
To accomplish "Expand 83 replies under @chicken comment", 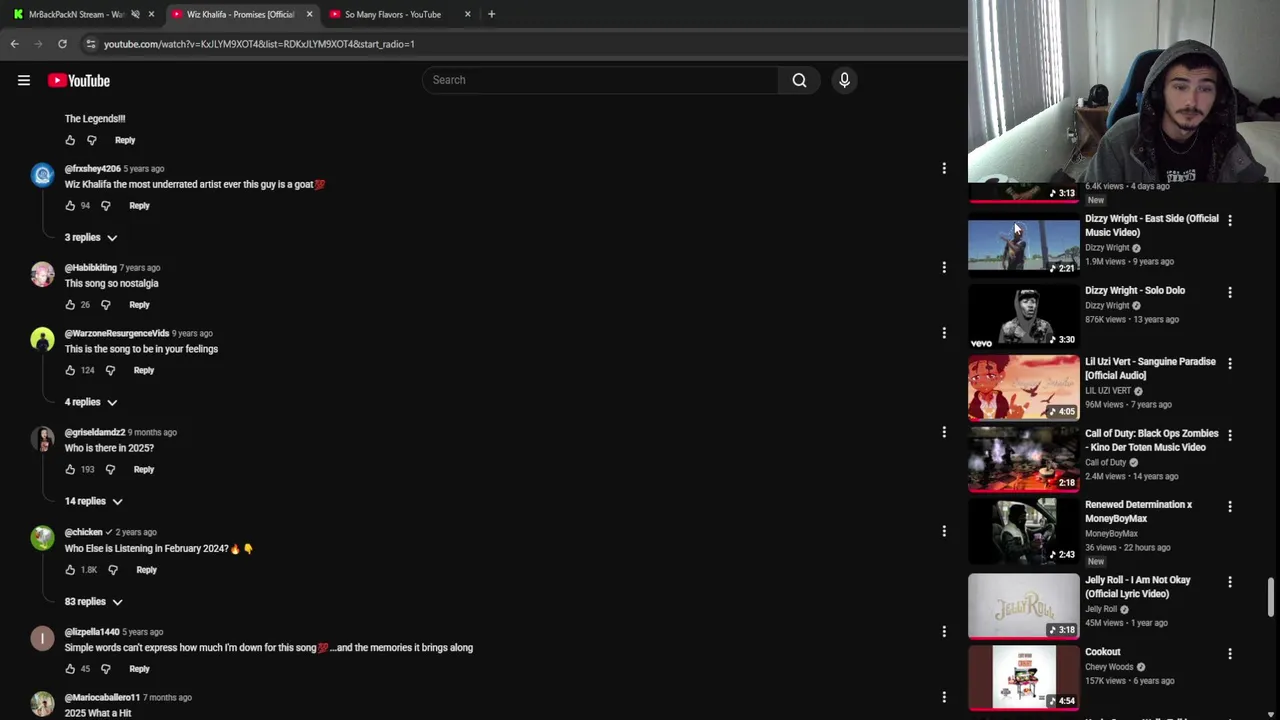I will [94, 602].
